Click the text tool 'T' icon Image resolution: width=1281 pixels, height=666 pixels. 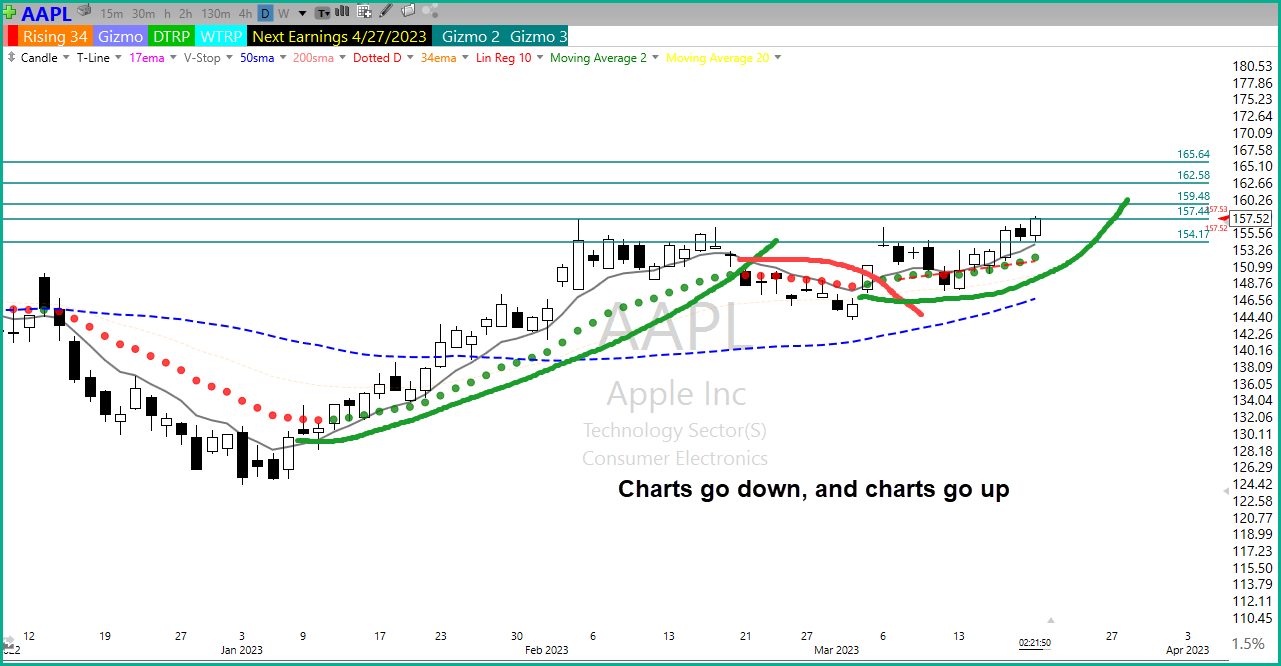(x=322, y=13)
